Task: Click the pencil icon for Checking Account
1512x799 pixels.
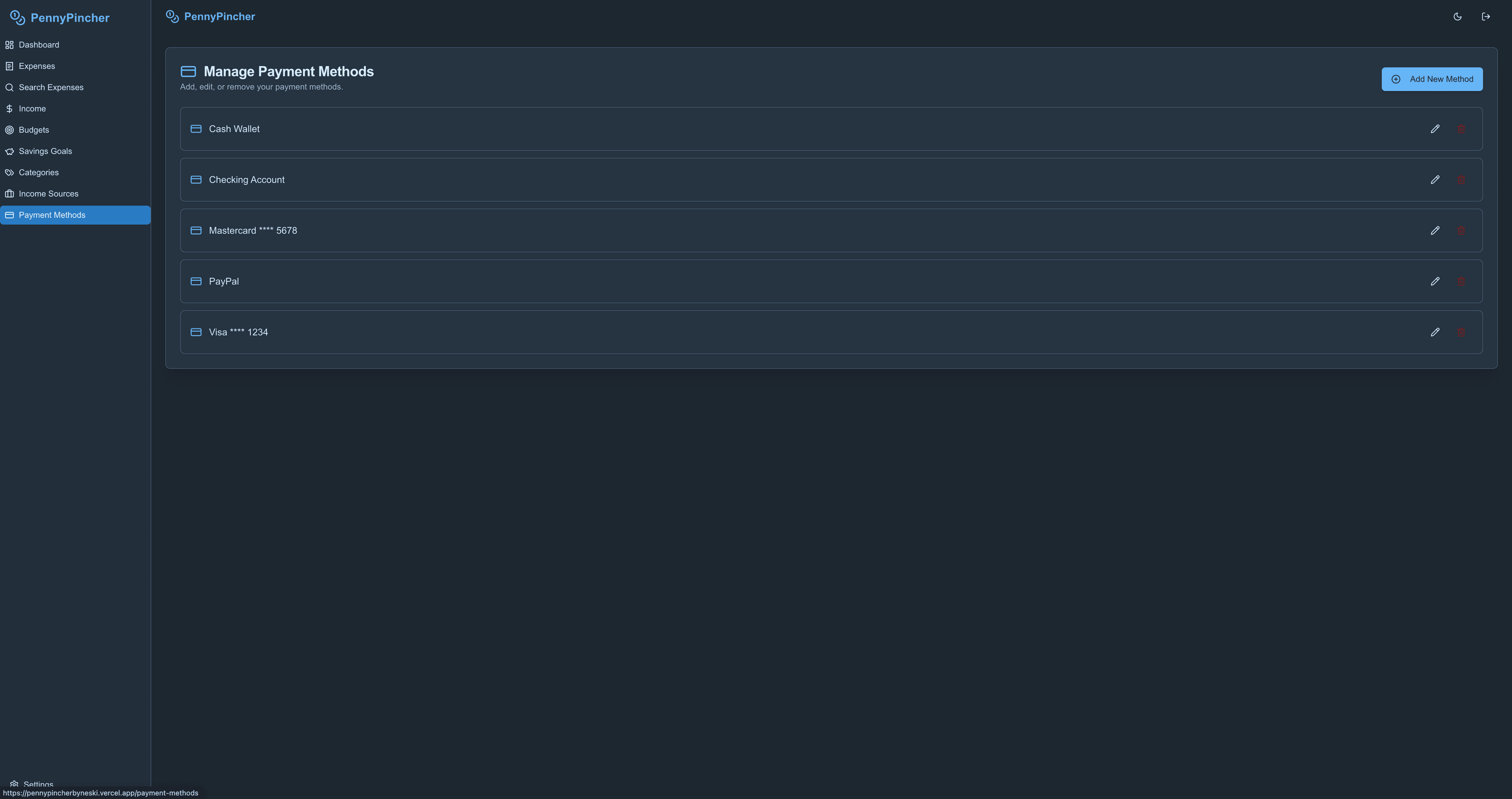Action: (x=1434, y=180)
